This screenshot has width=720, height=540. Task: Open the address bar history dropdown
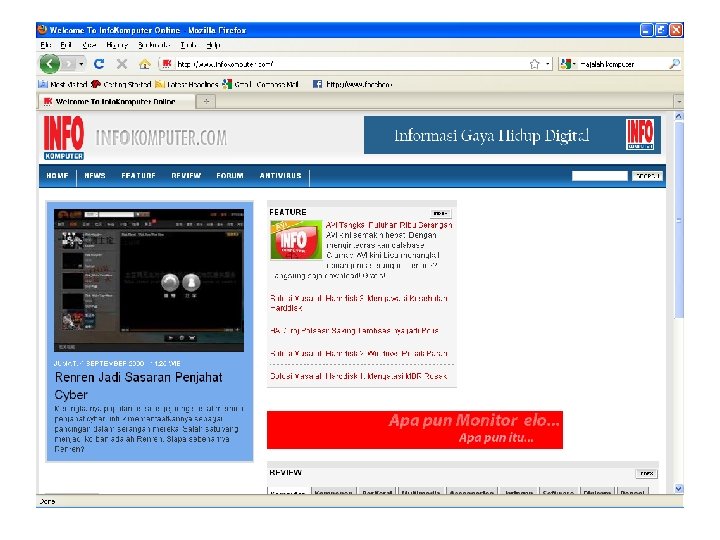point(548,64)
